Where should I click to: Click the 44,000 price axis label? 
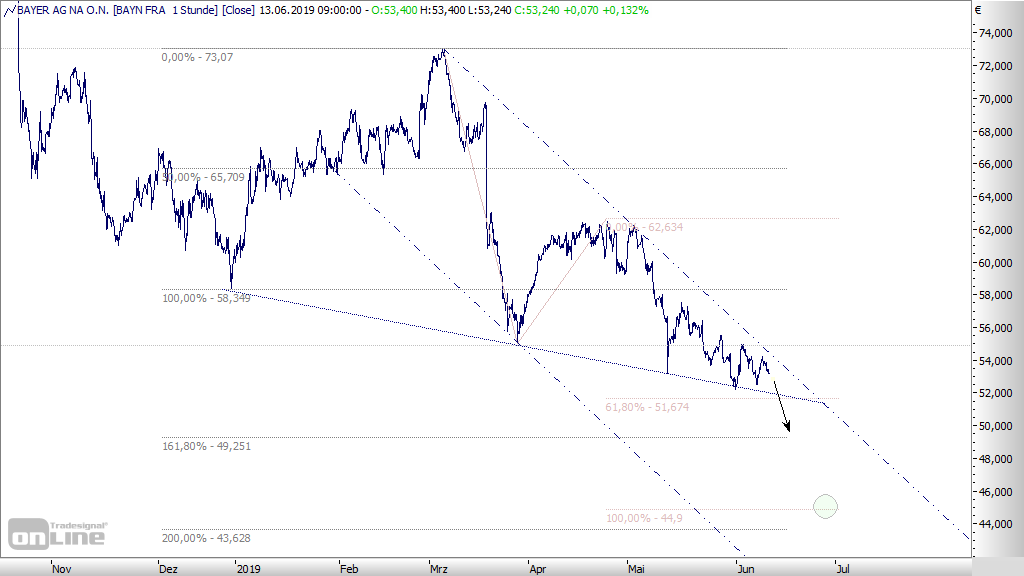click(x=995, y=524)
